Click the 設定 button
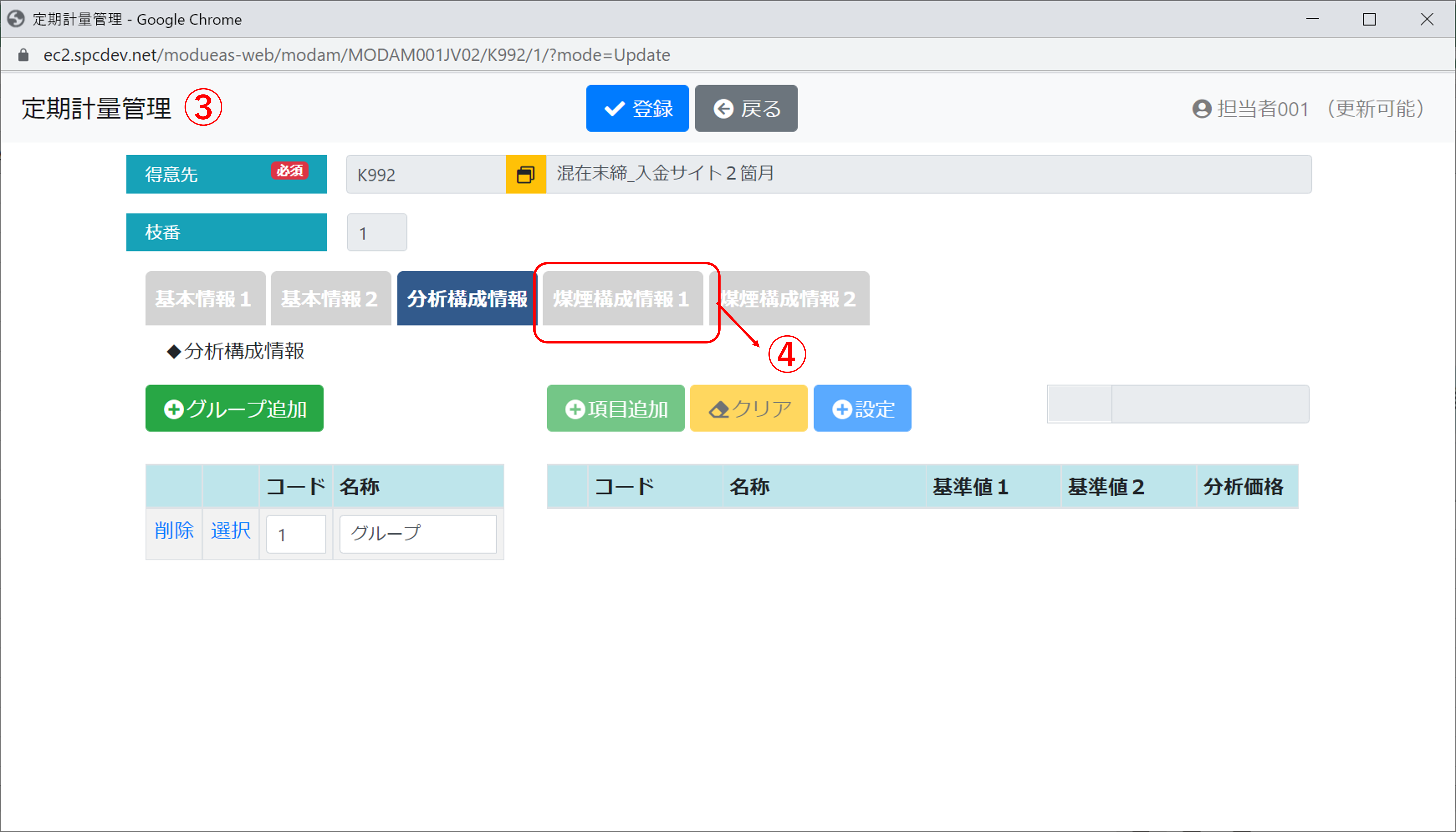The image size is (1456, 832). (x=862, y=408)
